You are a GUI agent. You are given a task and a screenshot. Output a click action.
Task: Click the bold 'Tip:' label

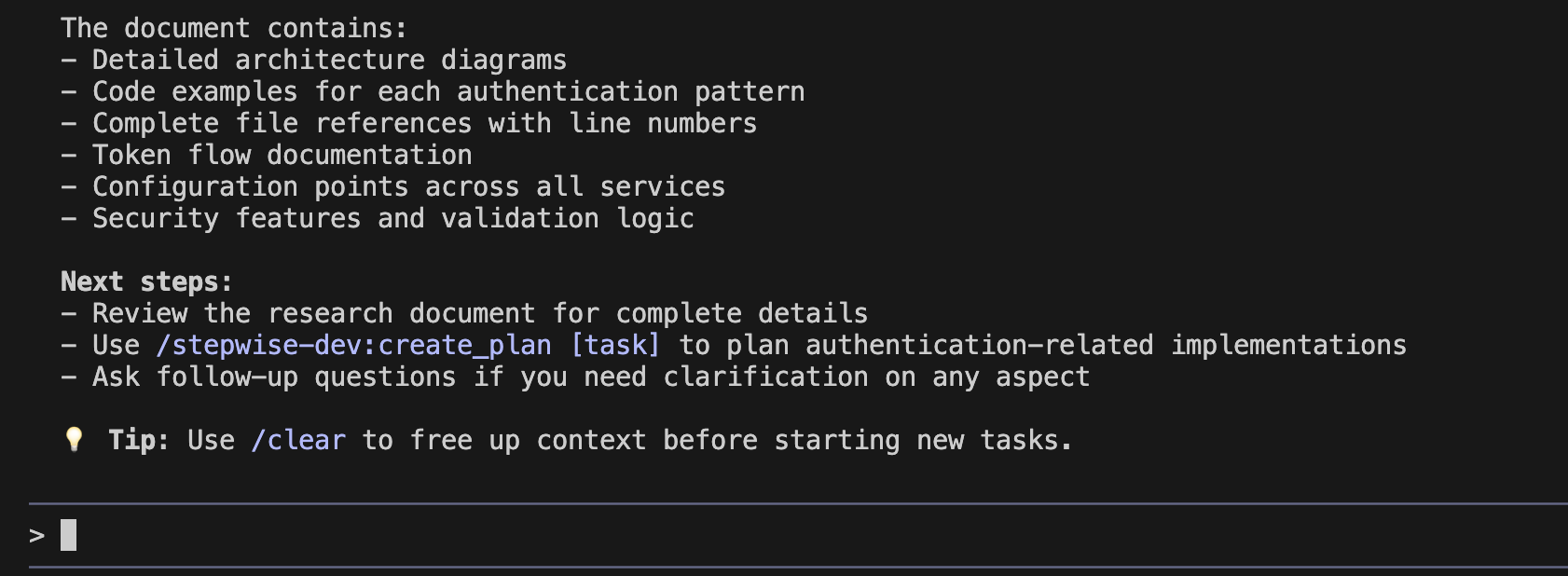click(138, 440)
